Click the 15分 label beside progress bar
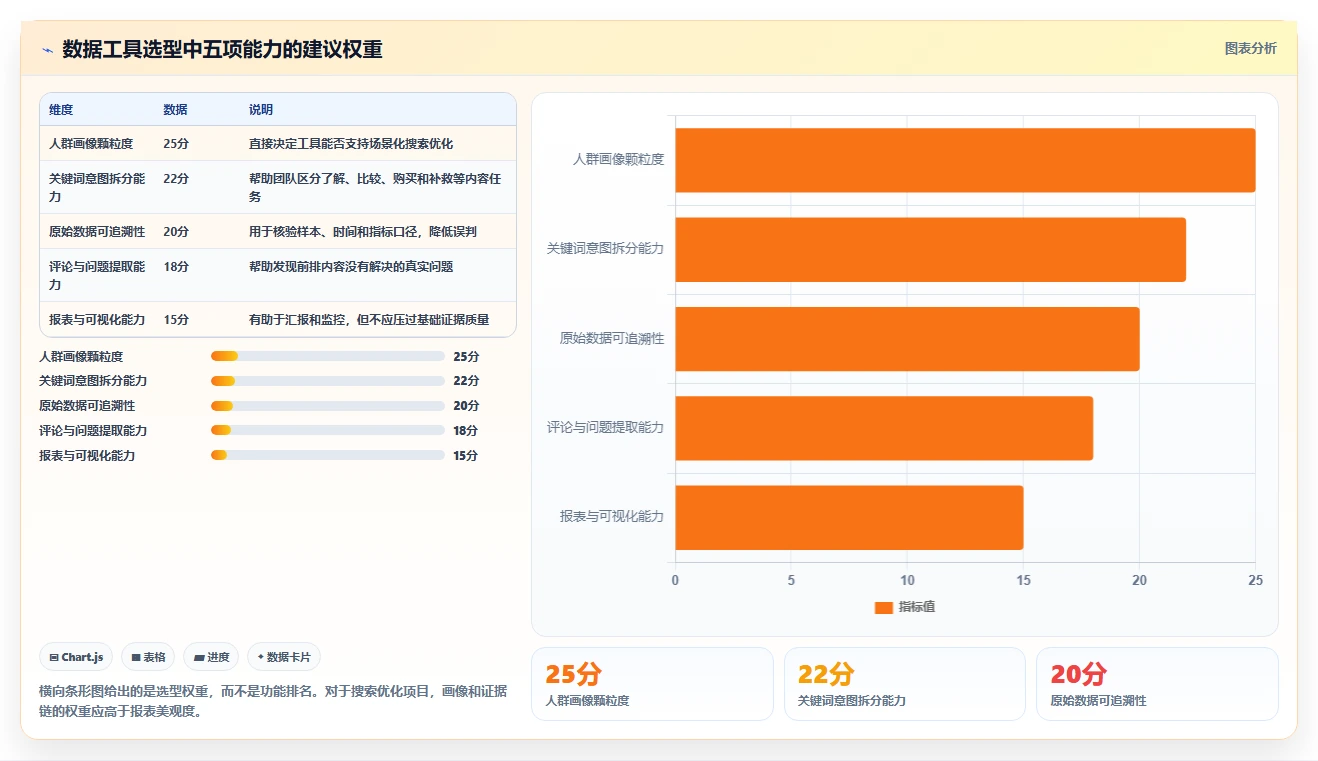This screenshot has width=1318, height=761. pyautogui.click(x=466, y=456)
